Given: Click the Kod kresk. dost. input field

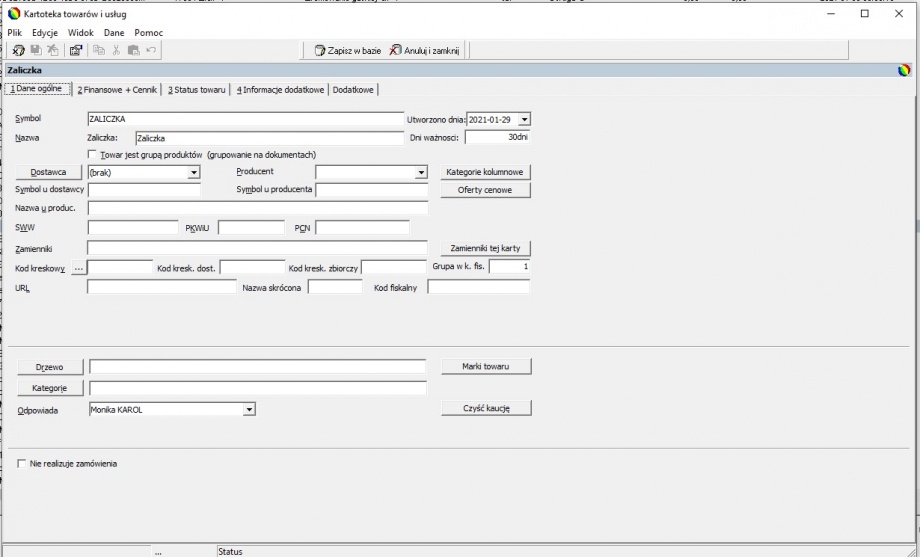Looking at the screenshot, I should [252, 268].
